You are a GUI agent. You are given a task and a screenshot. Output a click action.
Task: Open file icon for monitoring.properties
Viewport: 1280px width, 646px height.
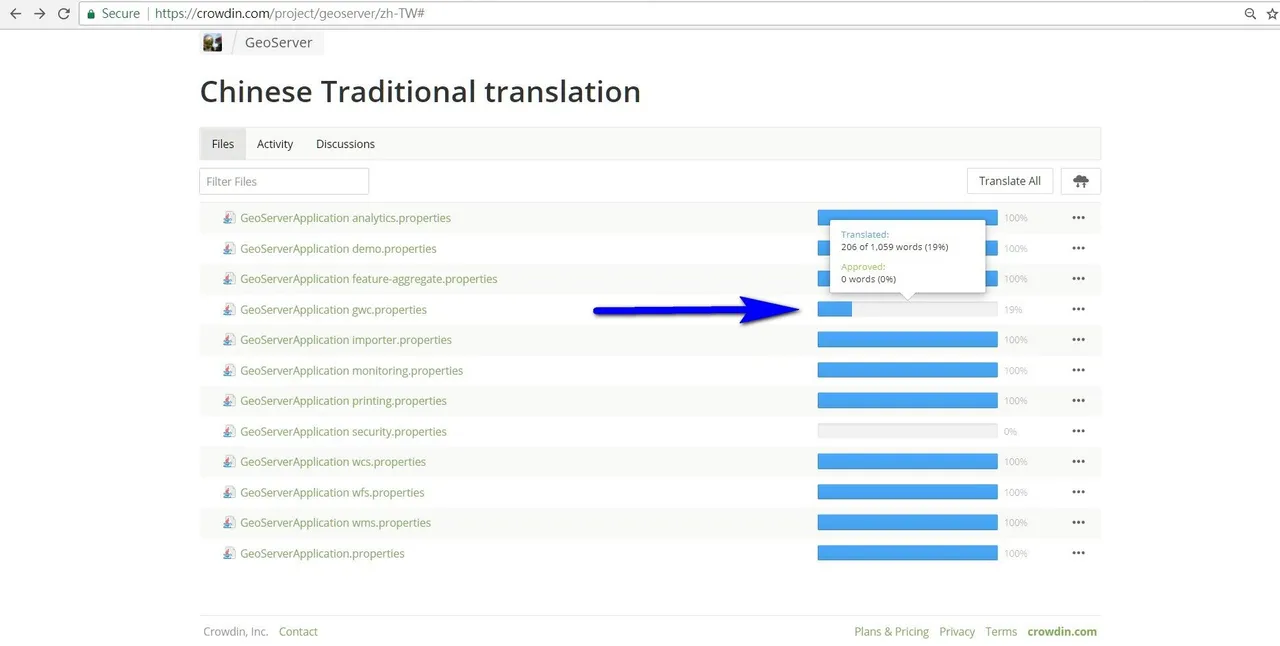[229, 371]
